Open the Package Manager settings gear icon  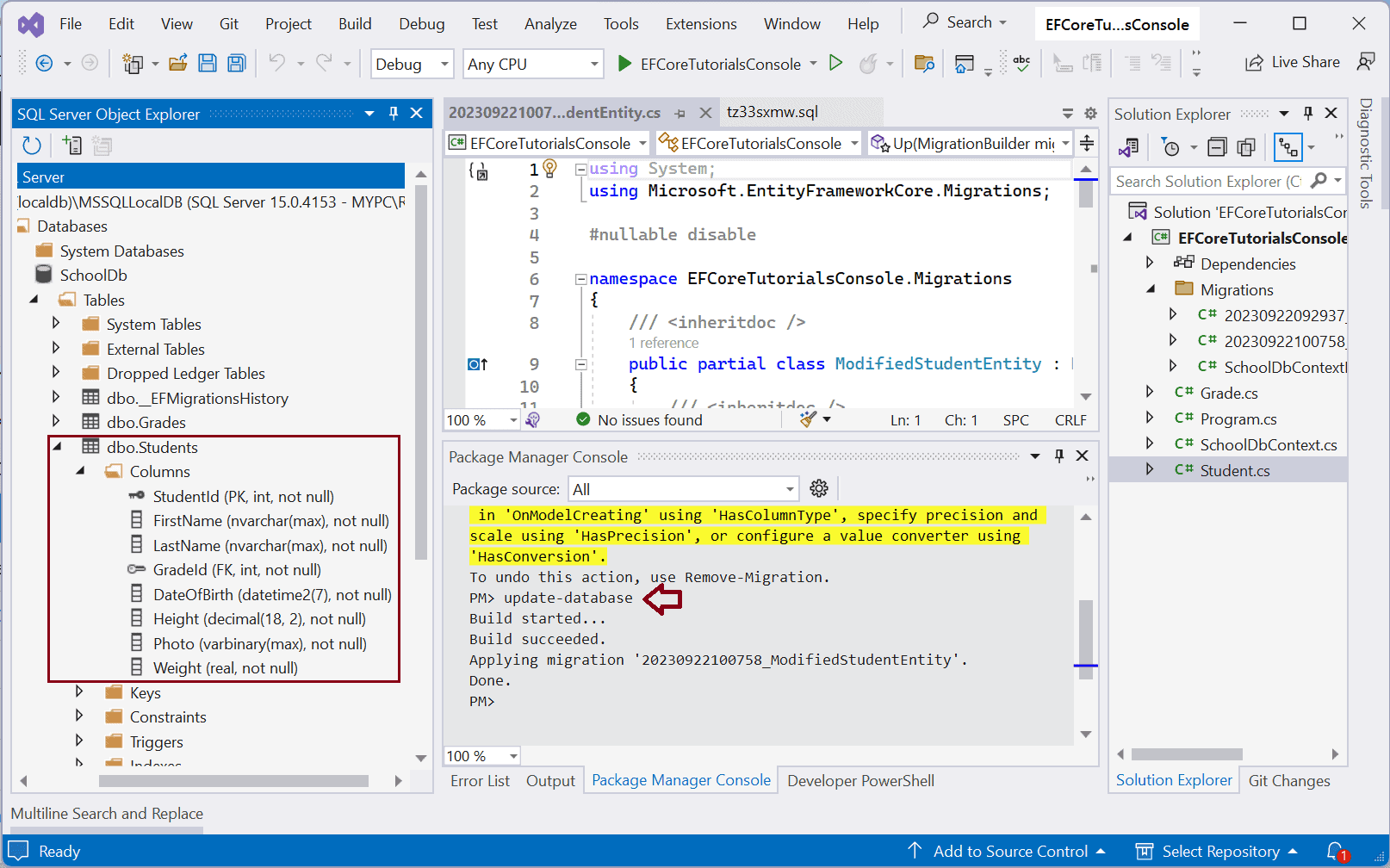point(819,488)
